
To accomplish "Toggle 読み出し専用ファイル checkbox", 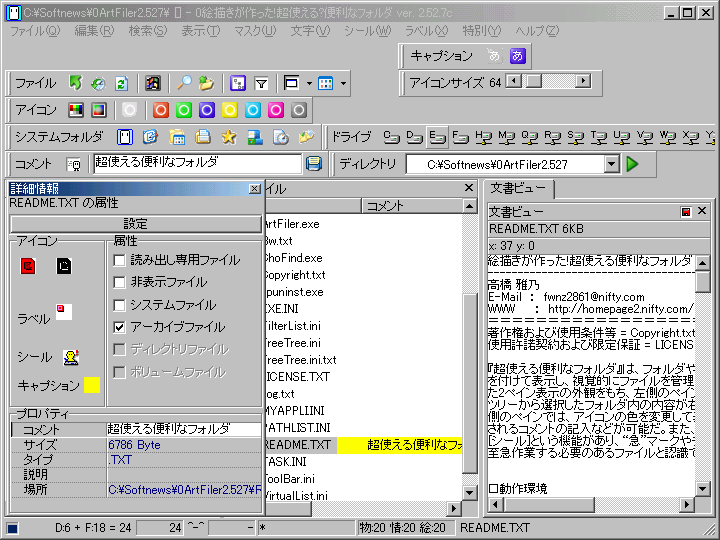I will click(119, 260).
